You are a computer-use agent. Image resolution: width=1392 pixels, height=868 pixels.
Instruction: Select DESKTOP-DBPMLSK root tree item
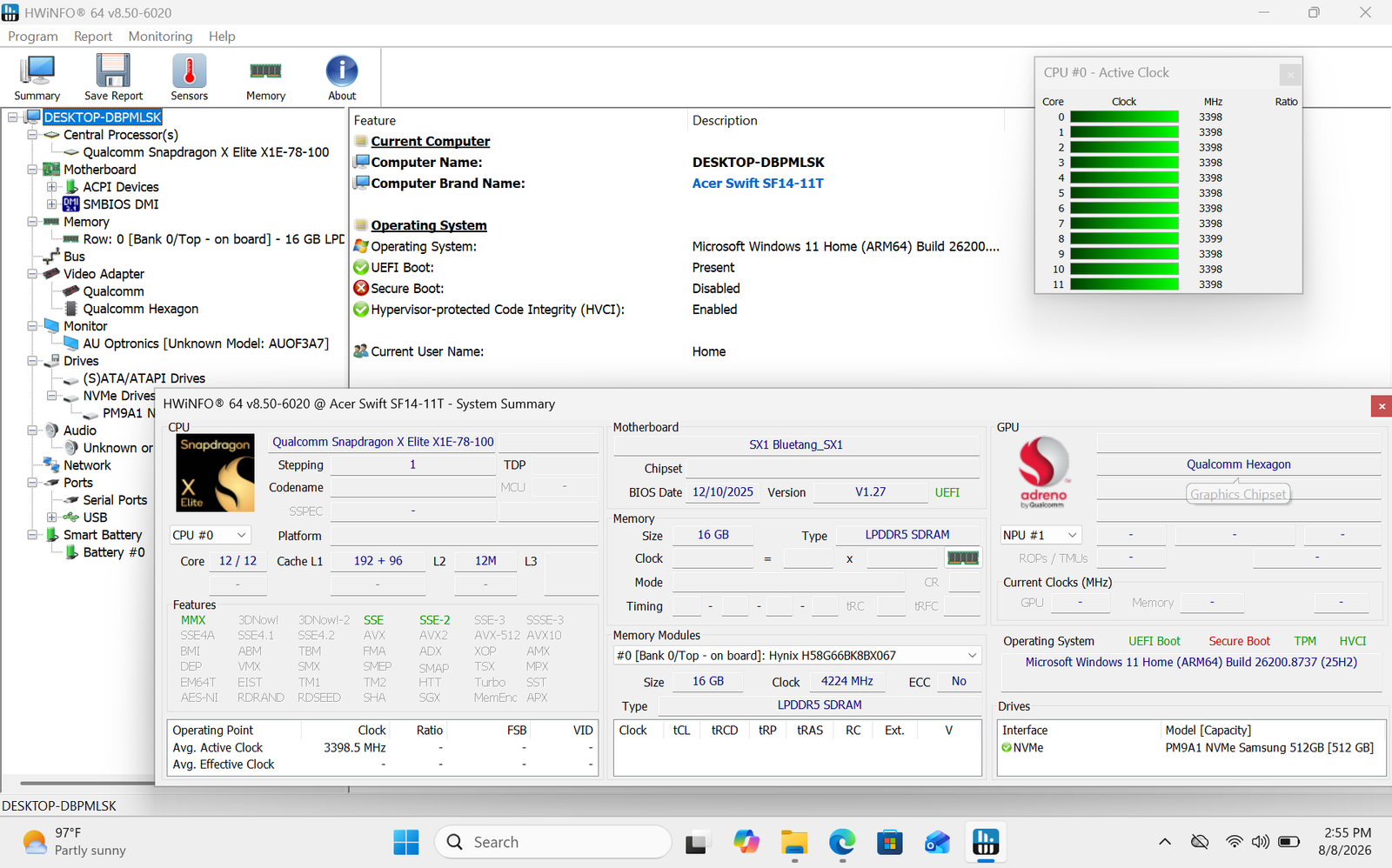click(103, 117)
